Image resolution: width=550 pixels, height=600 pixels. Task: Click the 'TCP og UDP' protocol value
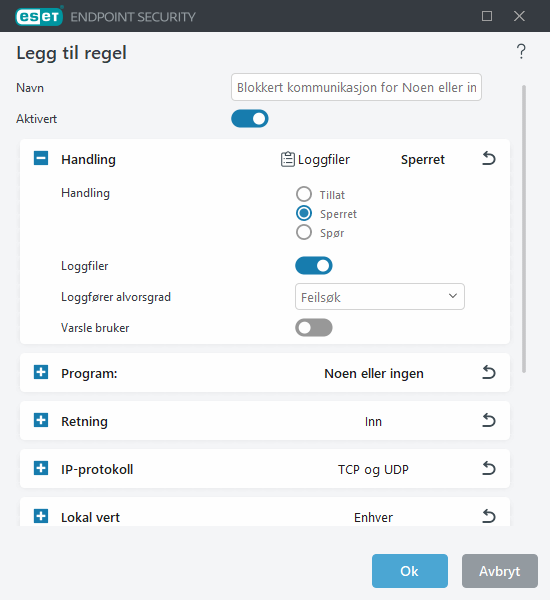[x=373, y=470]
